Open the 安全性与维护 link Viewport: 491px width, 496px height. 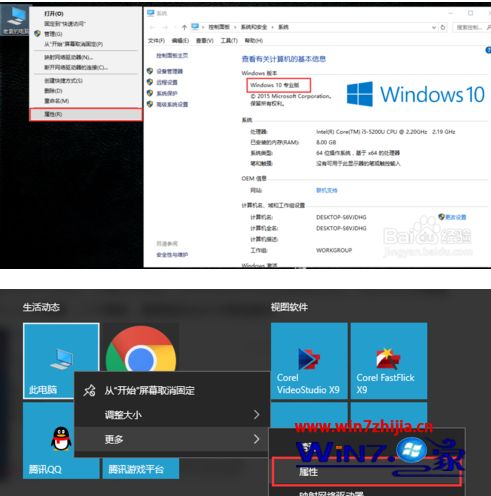point(172,255)
